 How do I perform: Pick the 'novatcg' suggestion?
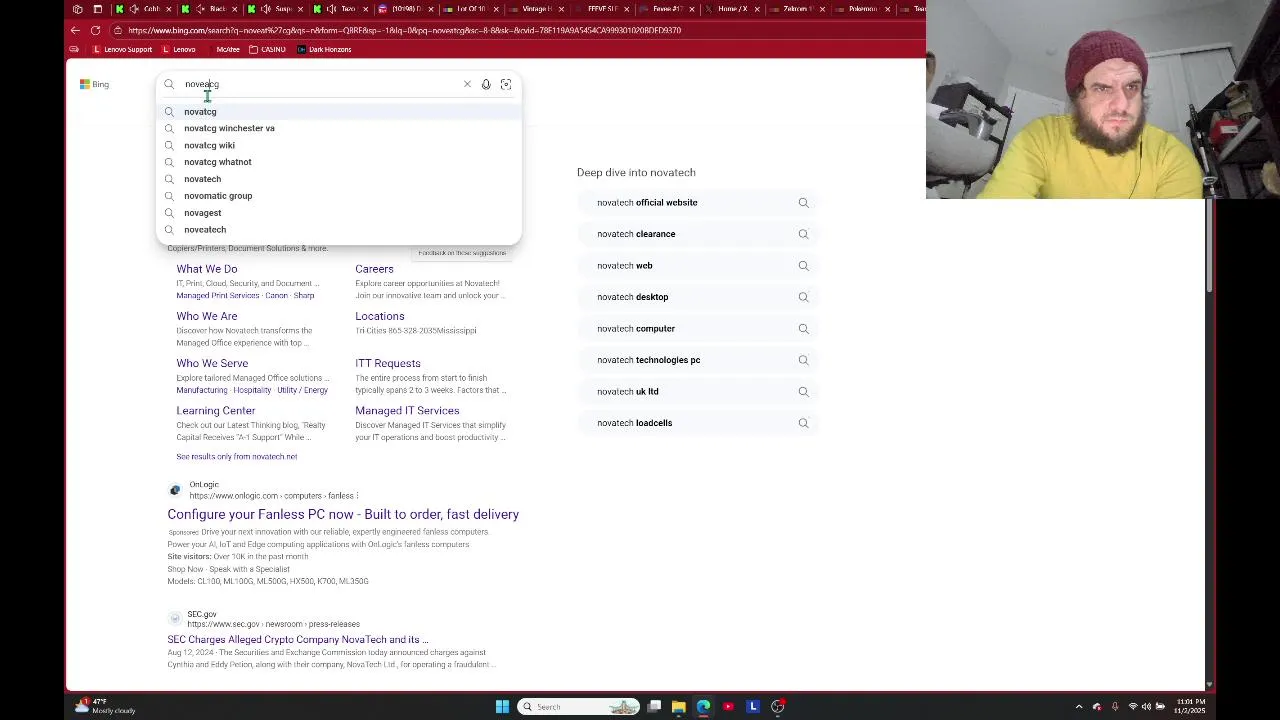point(339,111)
